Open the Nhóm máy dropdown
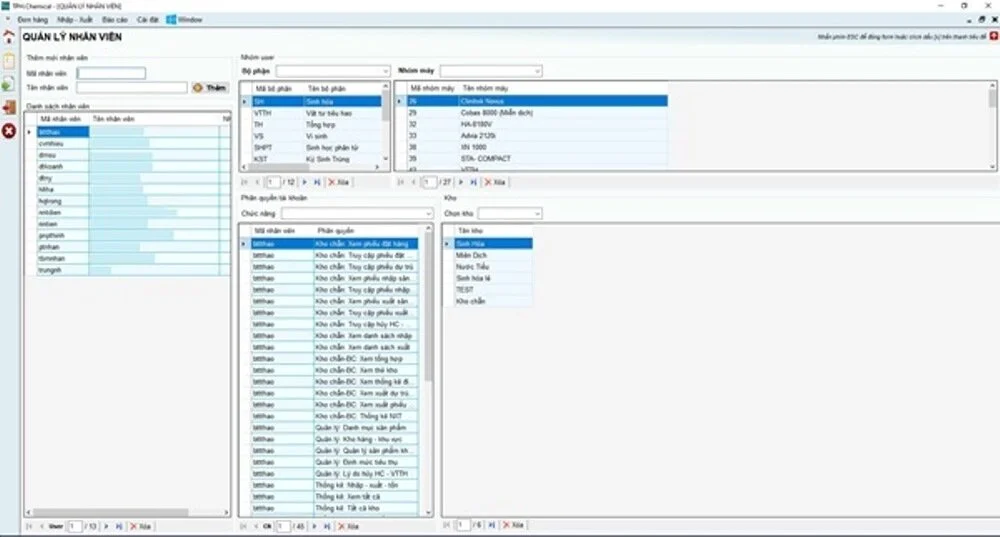Image resolution: width=1000 pixels, height=537 pixels. click(538, 71)
